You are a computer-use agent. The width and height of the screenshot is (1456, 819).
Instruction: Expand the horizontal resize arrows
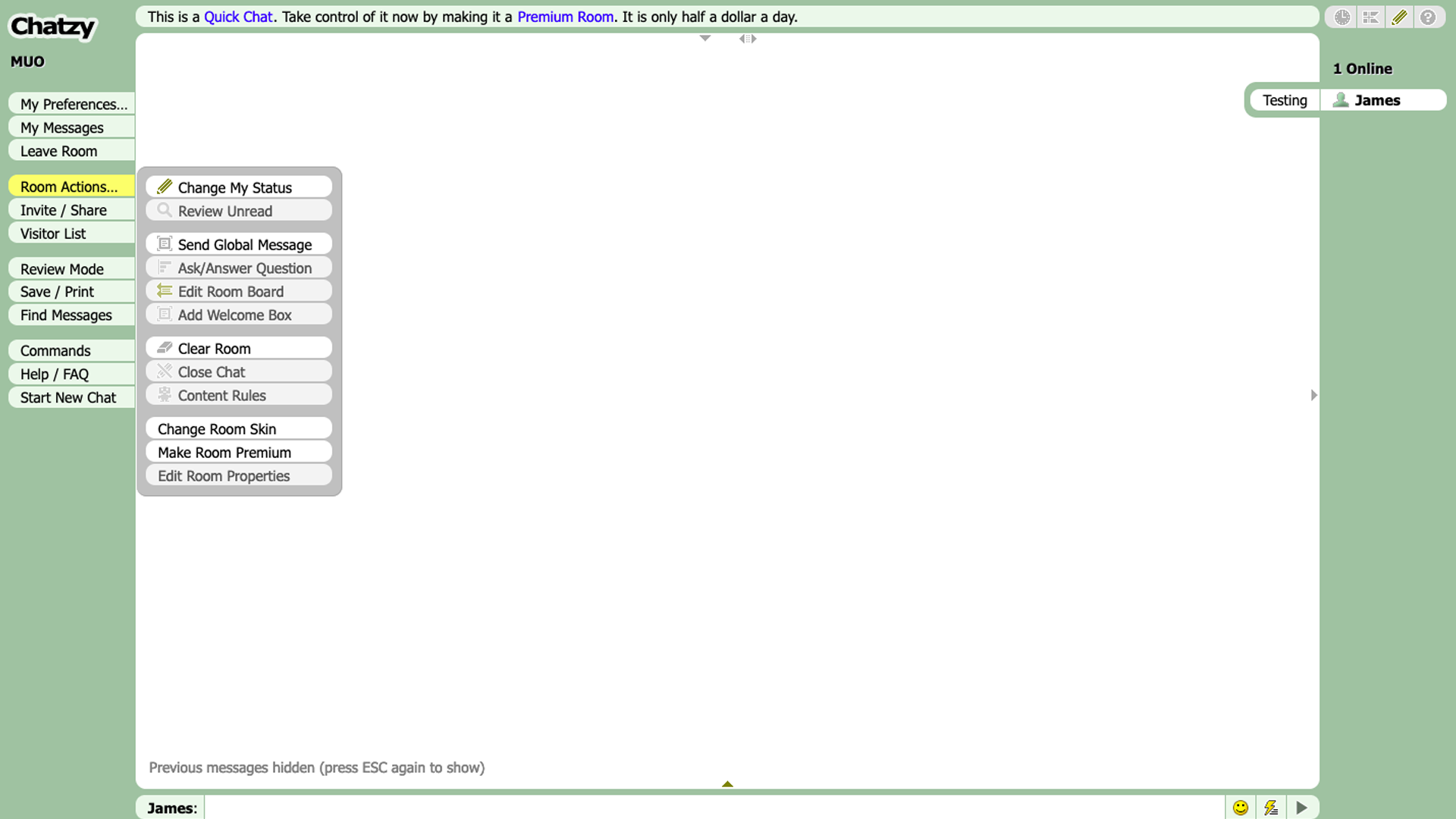(x=748, y=38)
